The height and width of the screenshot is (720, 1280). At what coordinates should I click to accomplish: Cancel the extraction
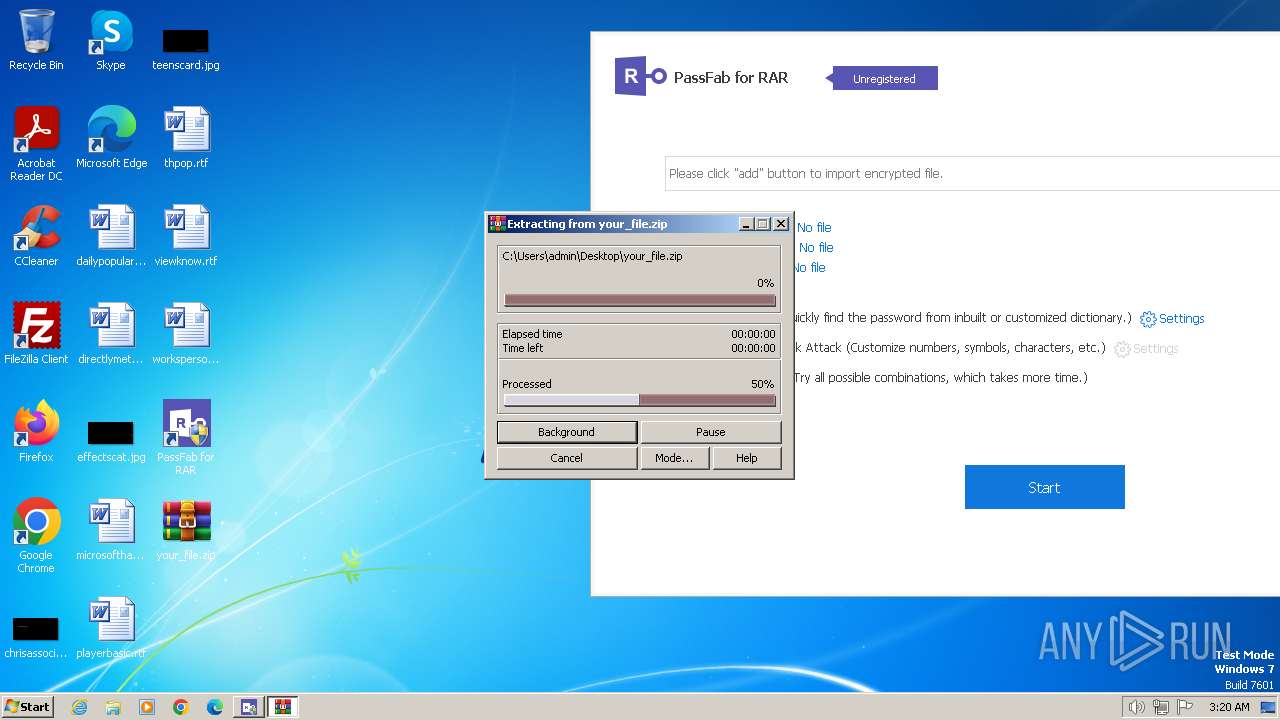566,458
